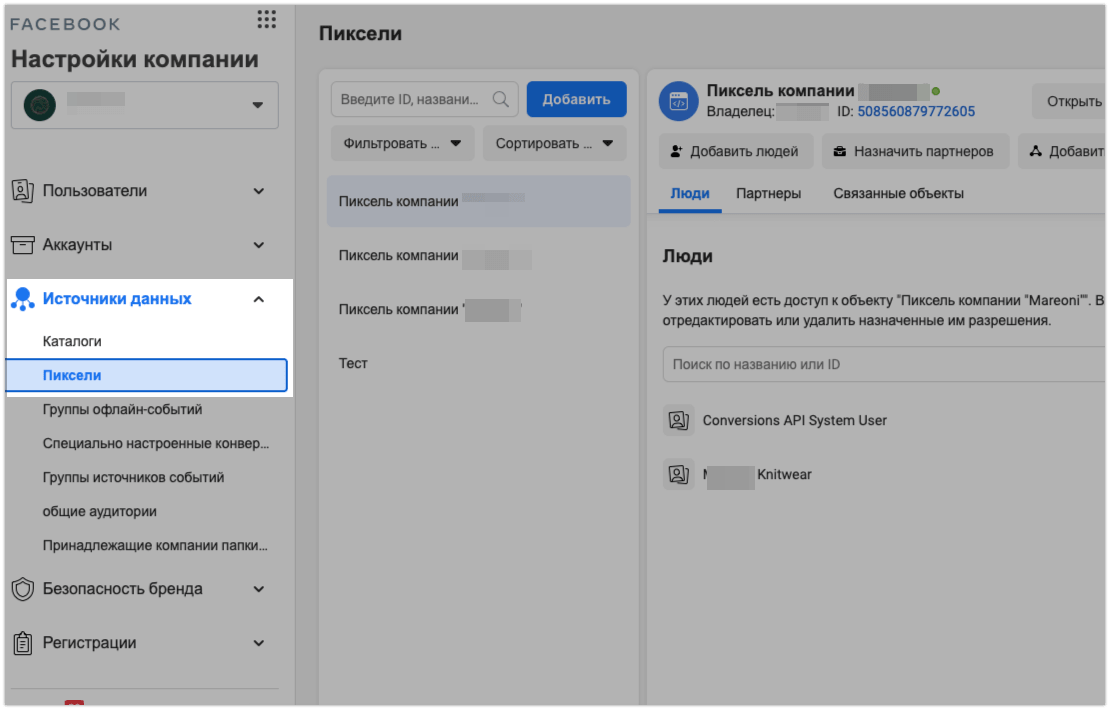Switch to the Связанные объекты tab
The height and width of the screenshot is (710, 1110).
(898, 193)
